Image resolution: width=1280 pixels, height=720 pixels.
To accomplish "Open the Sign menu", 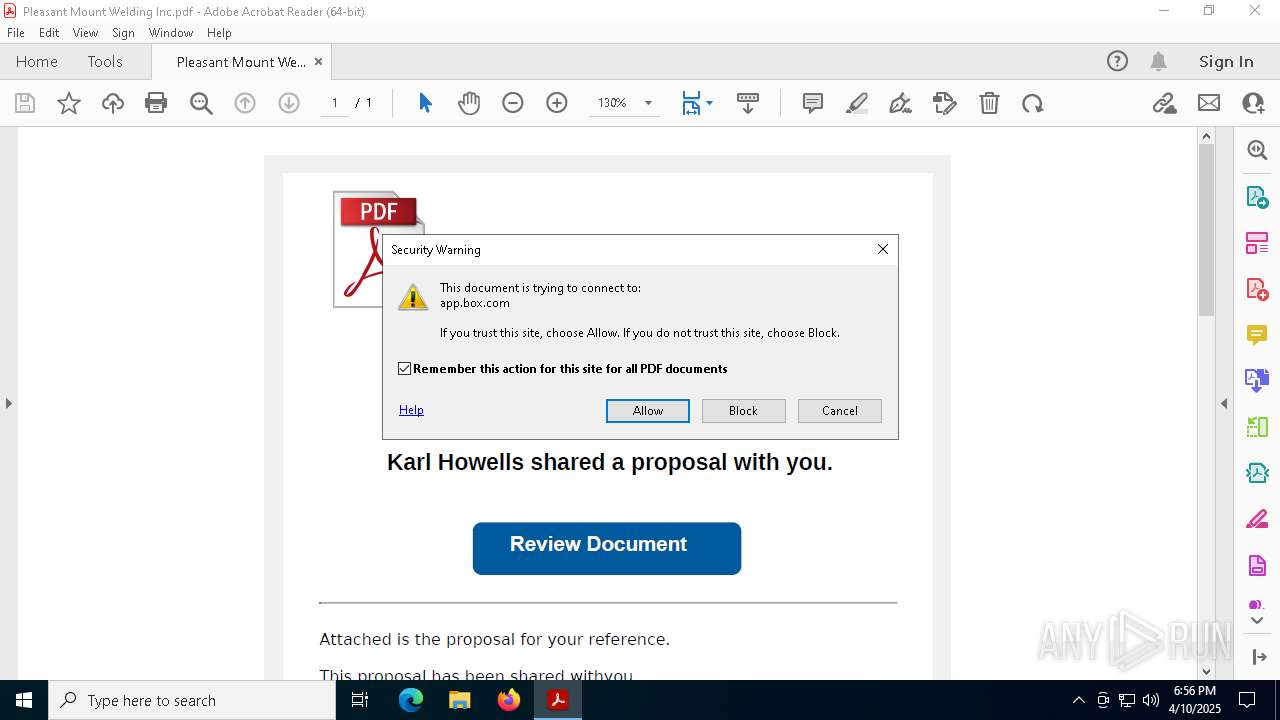I will [123, 32].
